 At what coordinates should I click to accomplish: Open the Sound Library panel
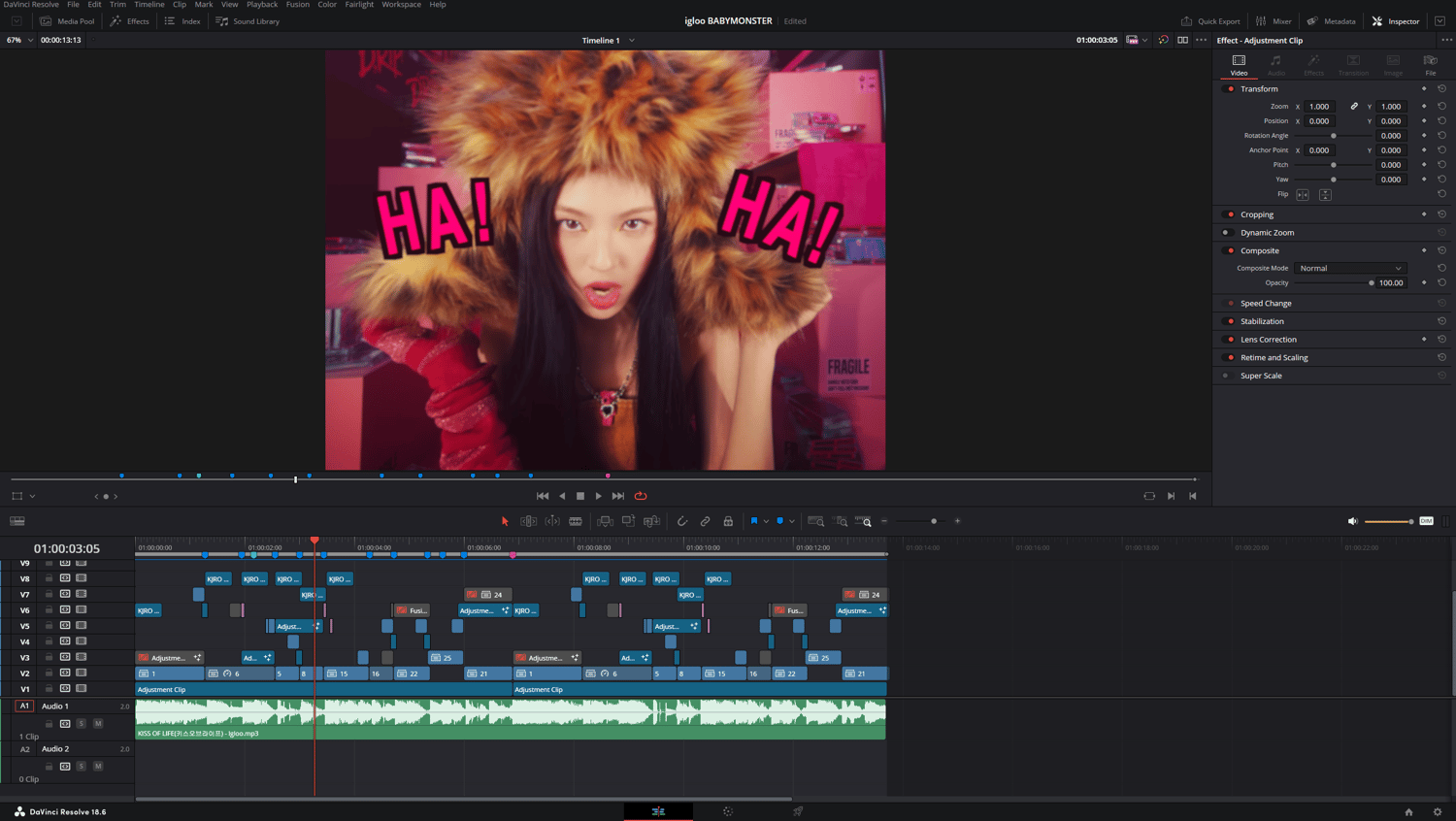tap(248, 21)
